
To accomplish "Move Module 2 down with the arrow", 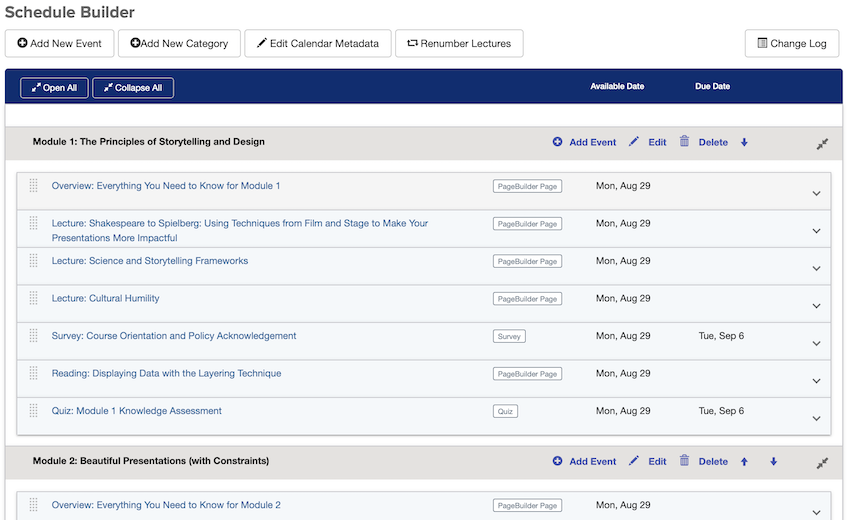I will 774,461.
